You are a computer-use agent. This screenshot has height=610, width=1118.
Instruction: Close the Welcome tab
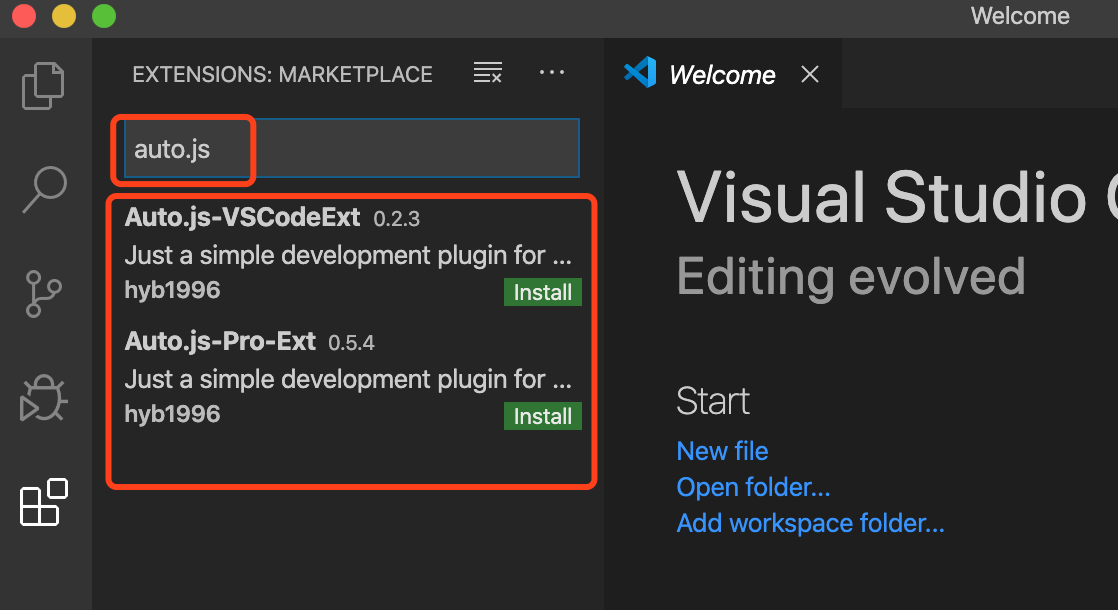tap(810, 74)
